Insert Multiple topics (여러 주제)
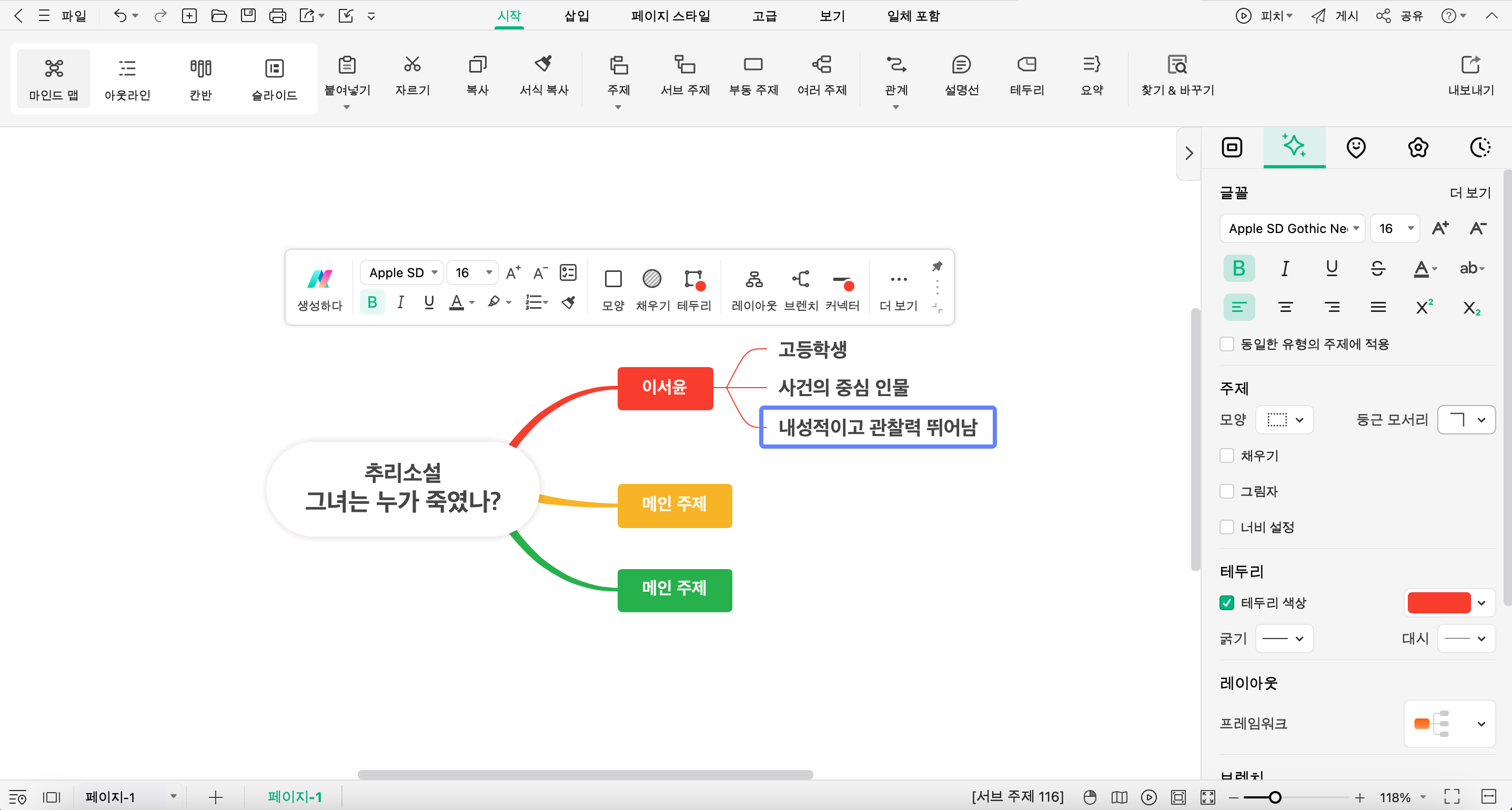 (x=822, y=75)
